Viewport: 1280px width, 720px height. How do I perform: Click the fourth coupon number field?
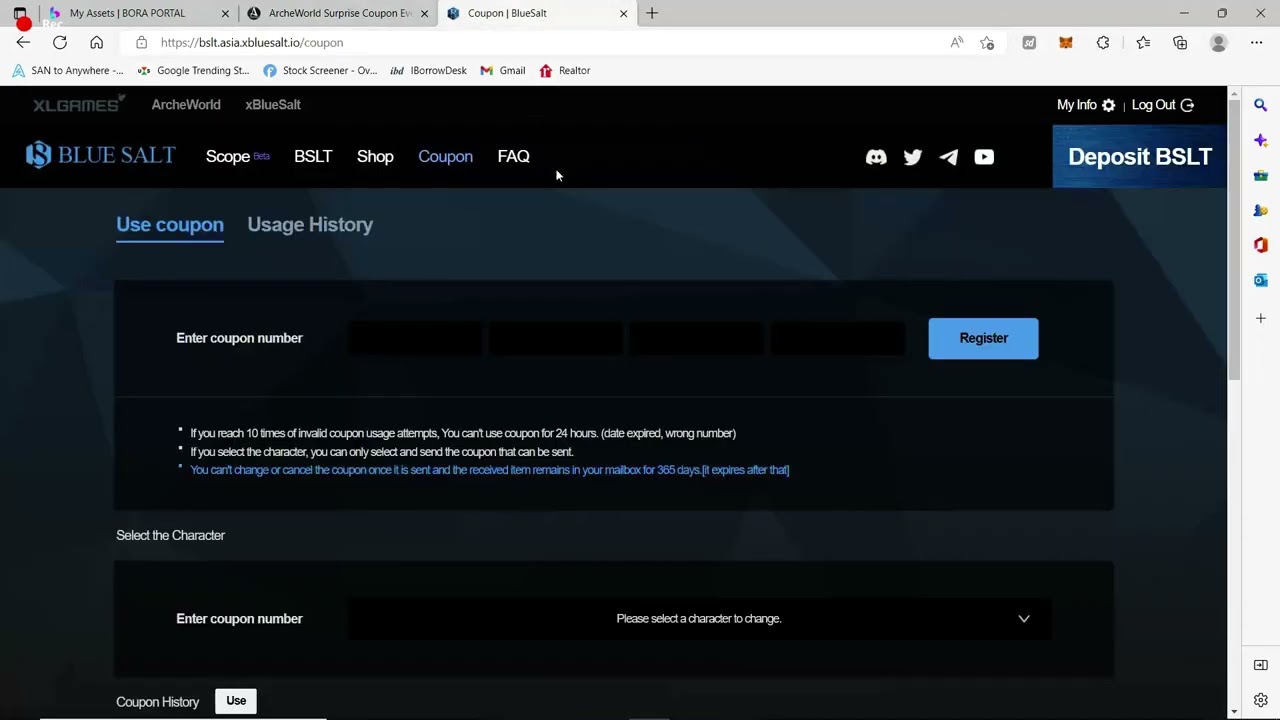click(x=838, y=338)
